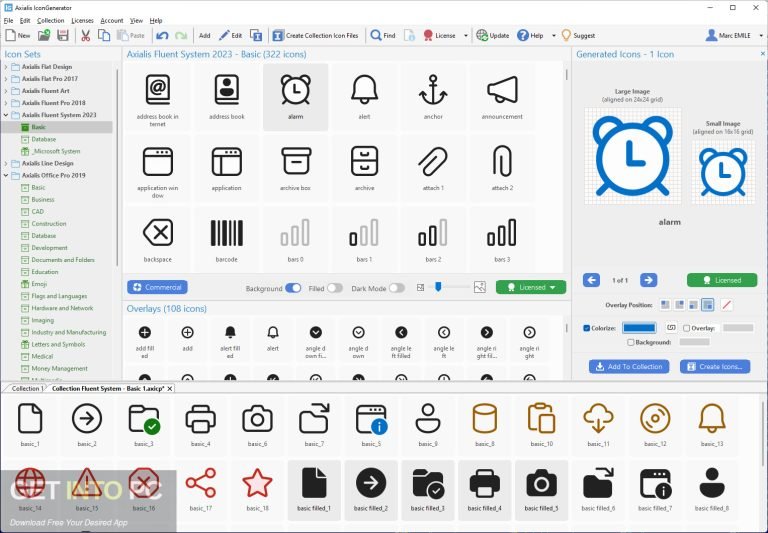Uncheck the Colorize checkbox
Image resolution: width=768 pixels, height=533 pixels.
pyautogui.click(x=586, y=328)
